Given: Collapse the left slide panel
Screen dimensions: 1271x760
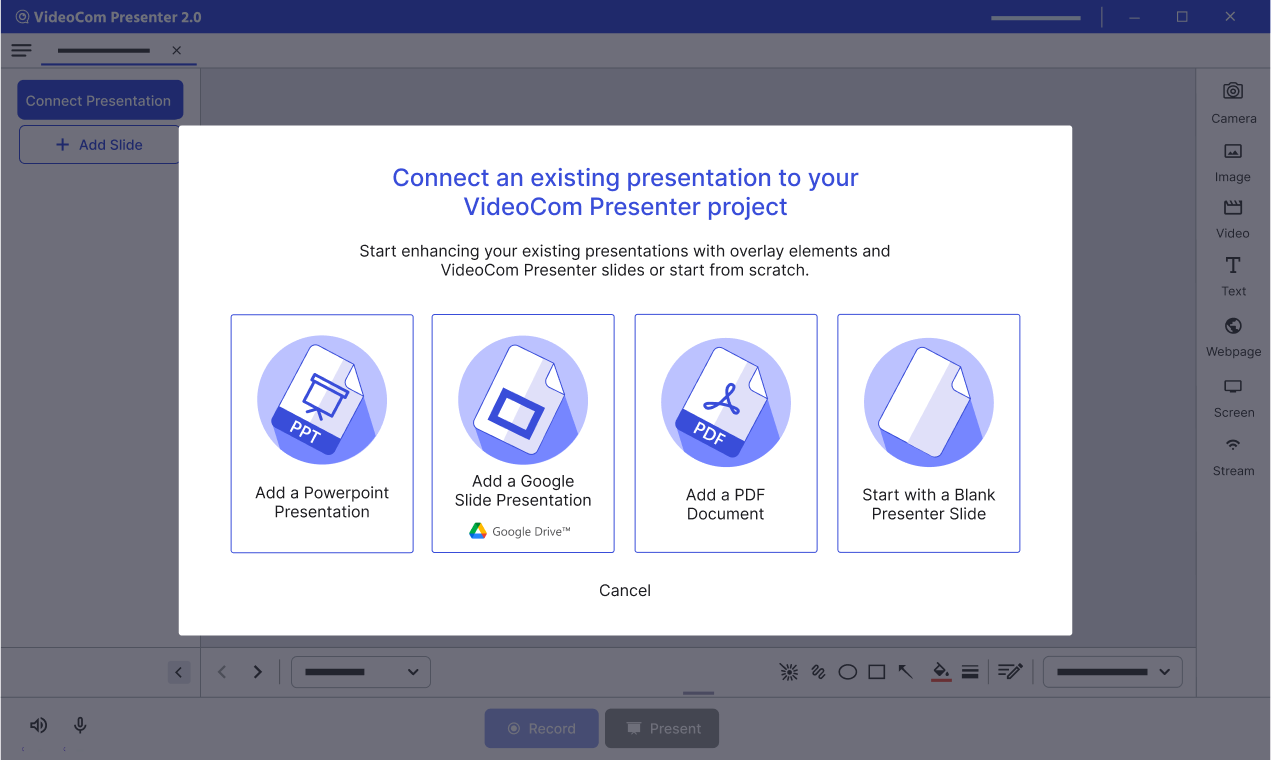Looking at the screenshot, I should tap(179, 671).
